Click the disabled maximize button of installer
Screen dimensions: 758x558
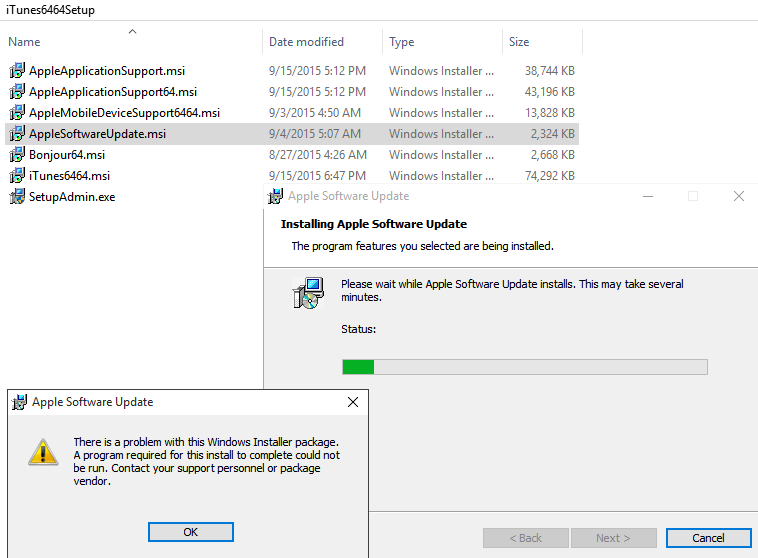(x=693, y=196)
